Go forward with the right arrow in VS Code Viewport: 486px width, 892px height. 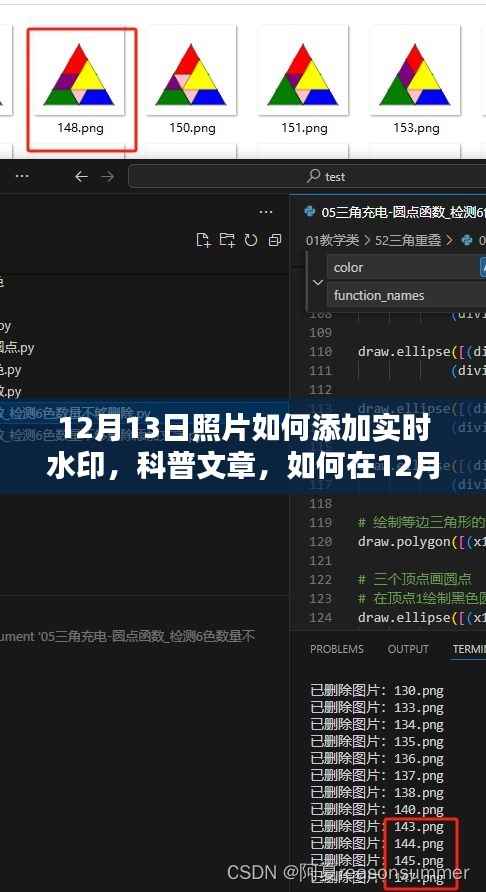(107, 177)
